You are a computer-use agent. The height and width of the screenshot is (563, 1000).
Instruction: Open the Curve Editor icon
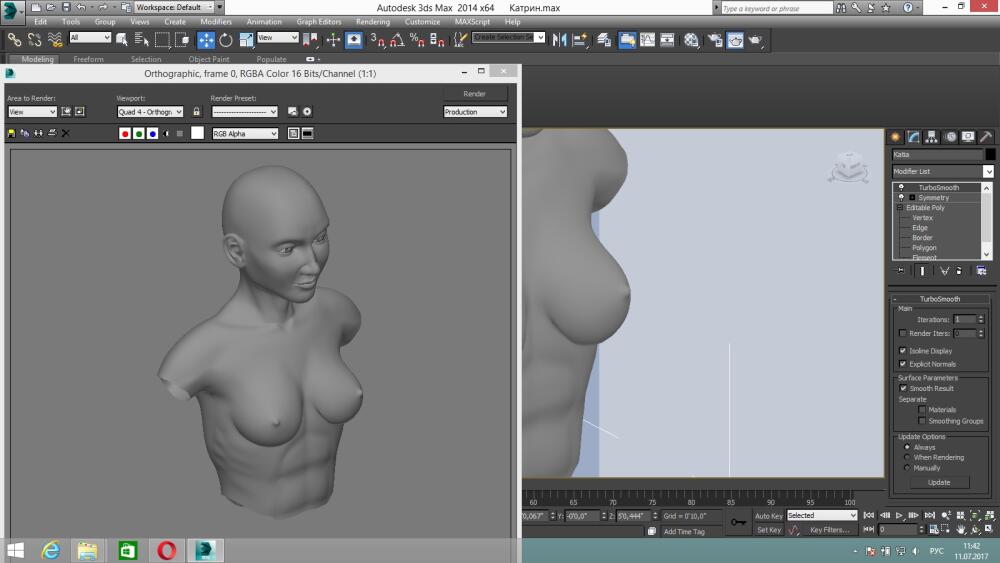pos(647,40)
